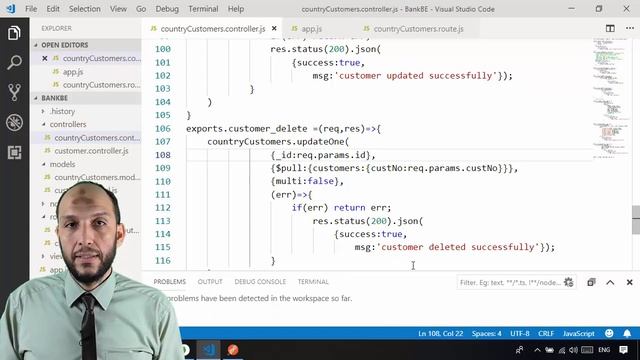Select the countryCustomers.controller.js editor tab
The image size is (640, 360).
click(212, 29)
